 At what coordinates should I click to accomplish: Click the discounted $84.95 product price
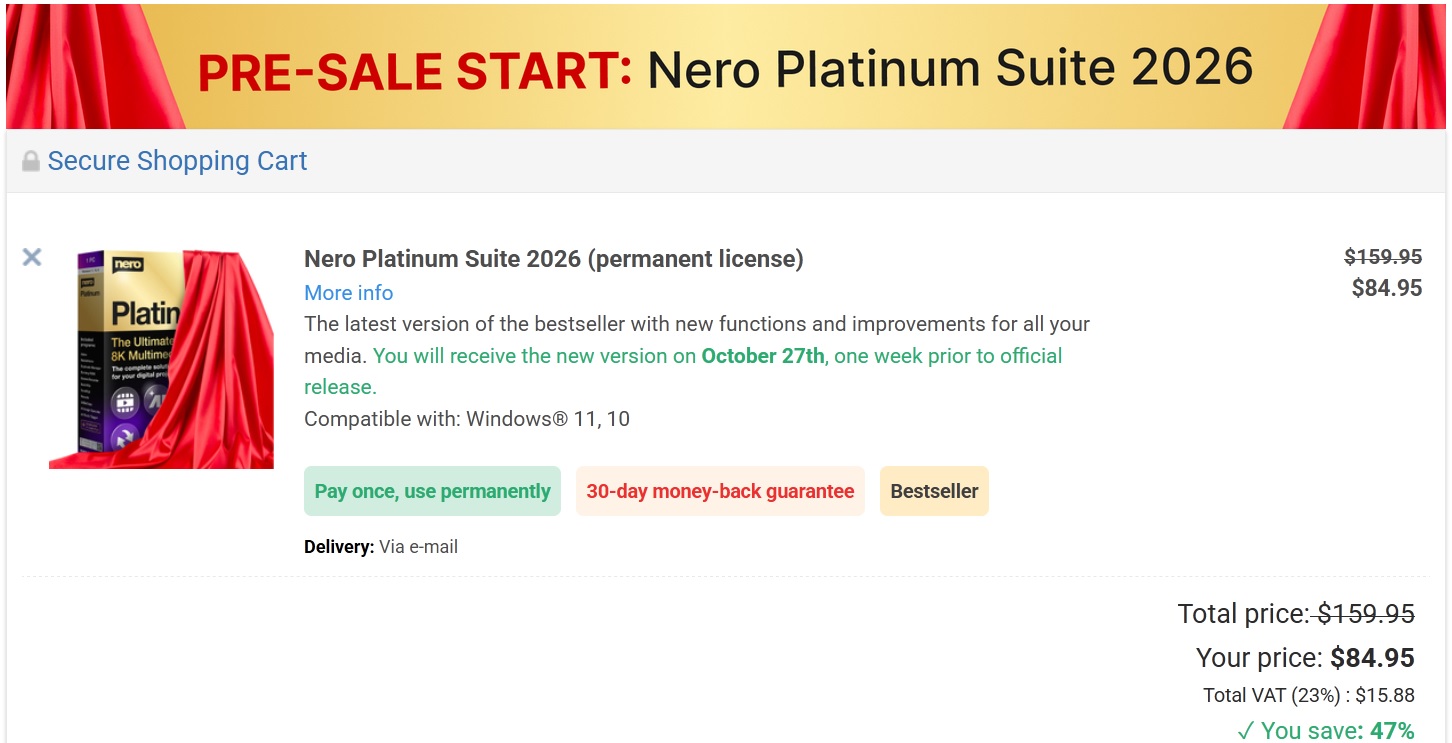(1388, 288)
